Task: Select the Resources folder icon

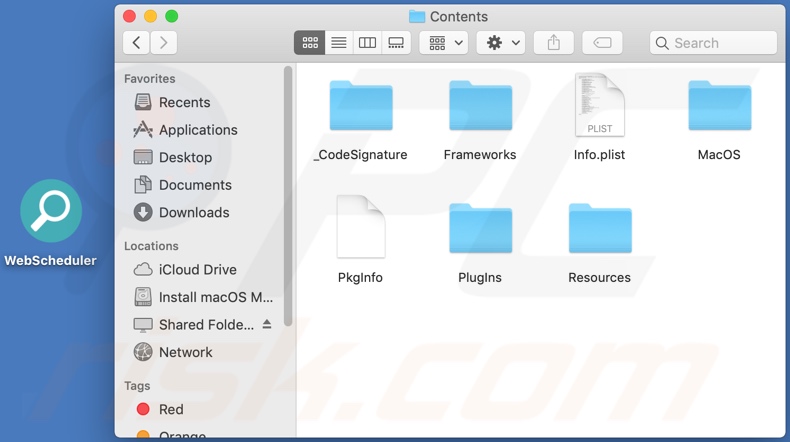Action: click(x=600, y=228)
